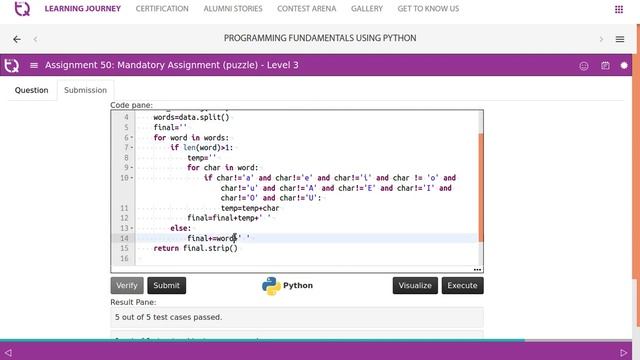Viewport: 640px width, 360px height.
Task: Open the course hamburger menu in the grey bar
Action: pos(620,39)
